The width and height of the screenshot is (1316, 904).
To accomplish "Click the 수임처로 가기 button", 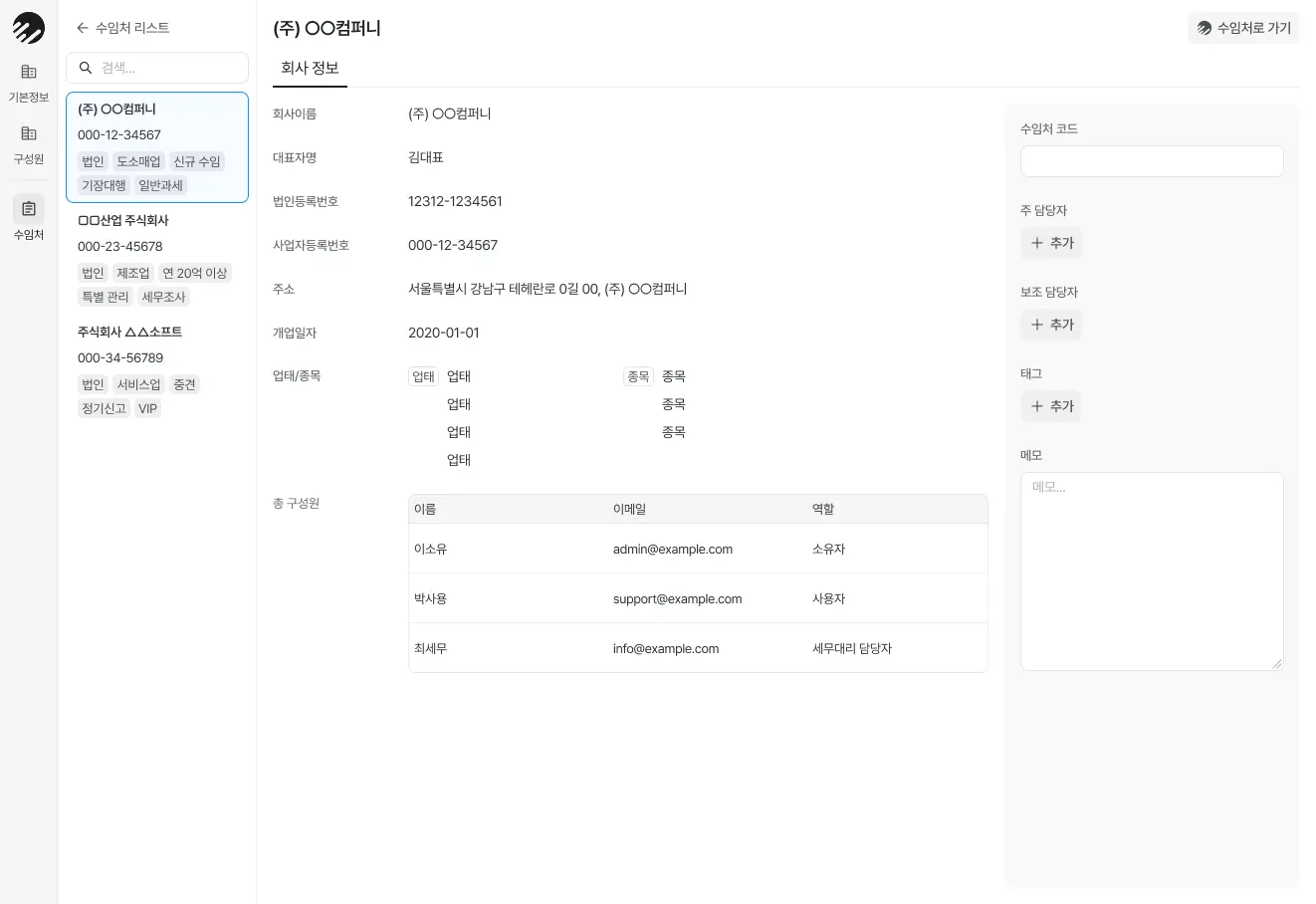I will point(1243,28).
